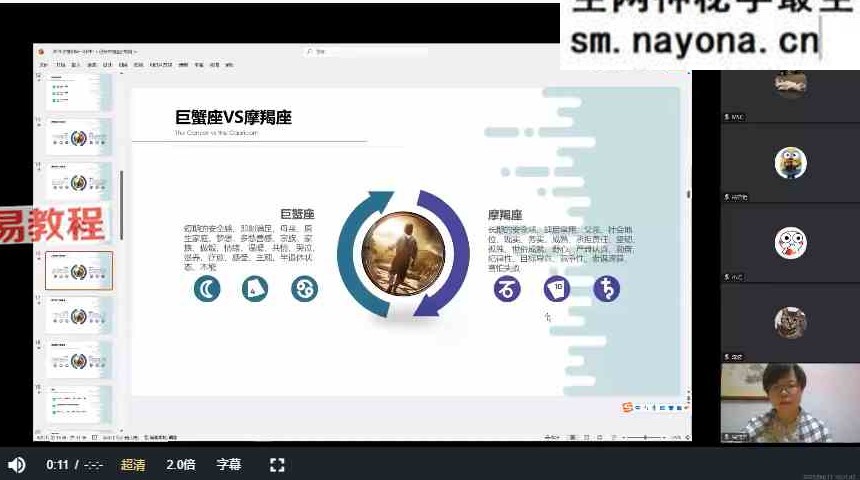Screen dimensions: 860x480
Task: Click the 摩羯座 heading on the slide
Action: click(x=505, y=215)
